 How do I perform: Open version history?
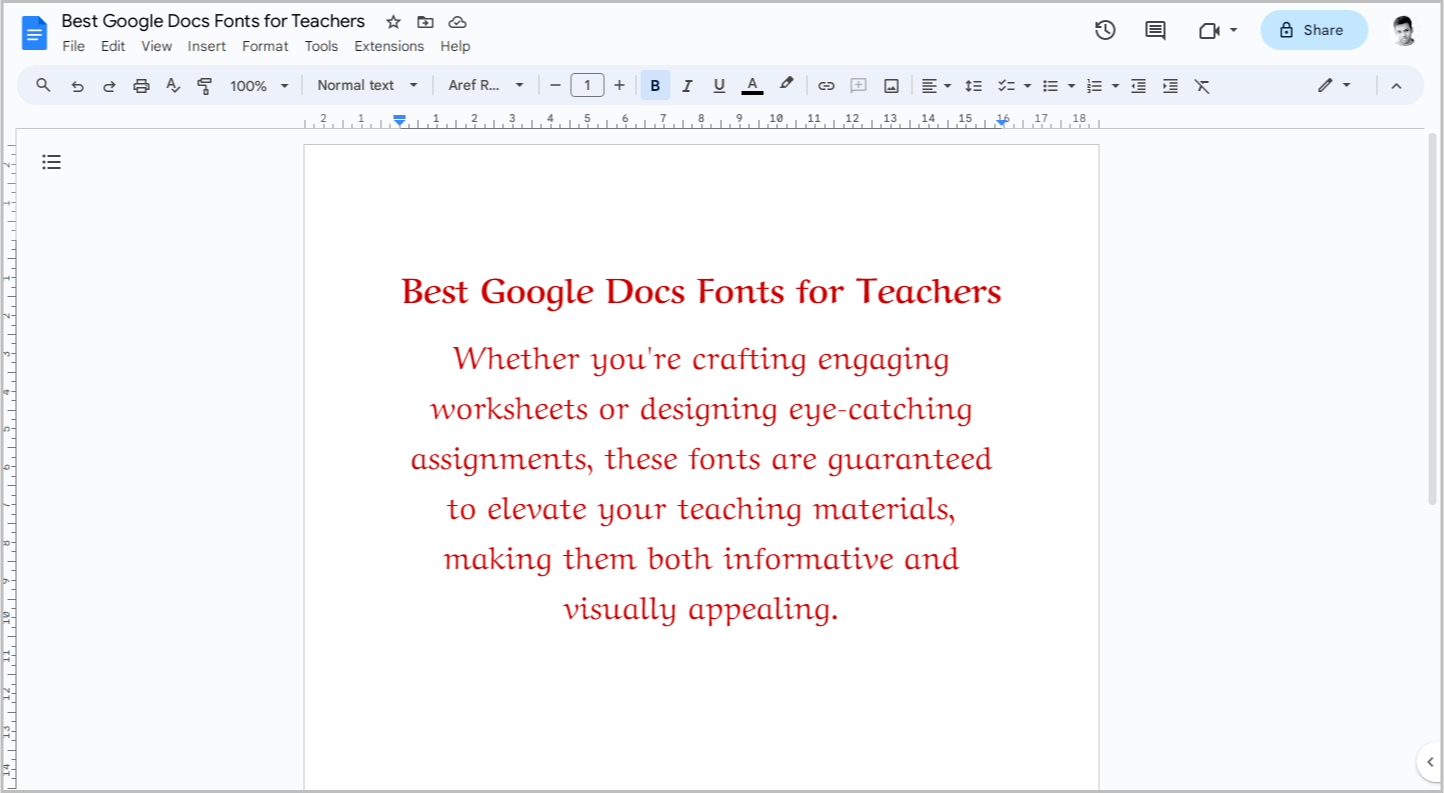click(1105, 30)
